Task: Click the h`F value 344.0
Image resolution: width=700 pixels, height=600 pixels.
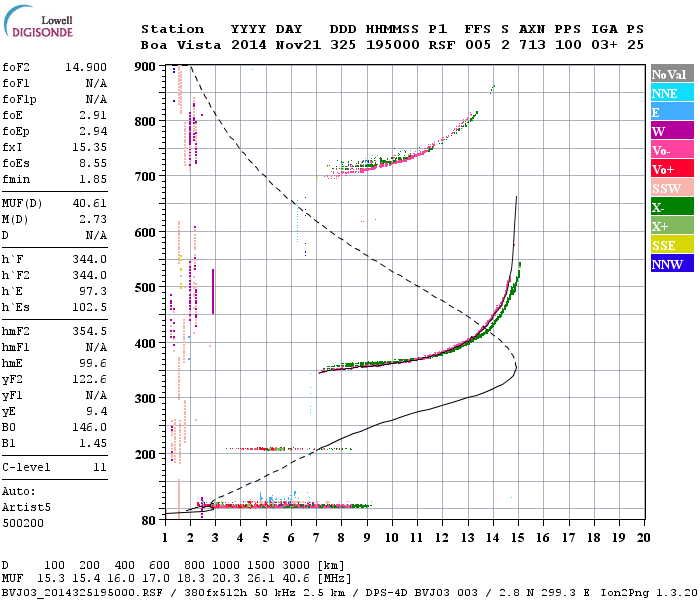Action: pyautogui.click(x=89, y=259)
